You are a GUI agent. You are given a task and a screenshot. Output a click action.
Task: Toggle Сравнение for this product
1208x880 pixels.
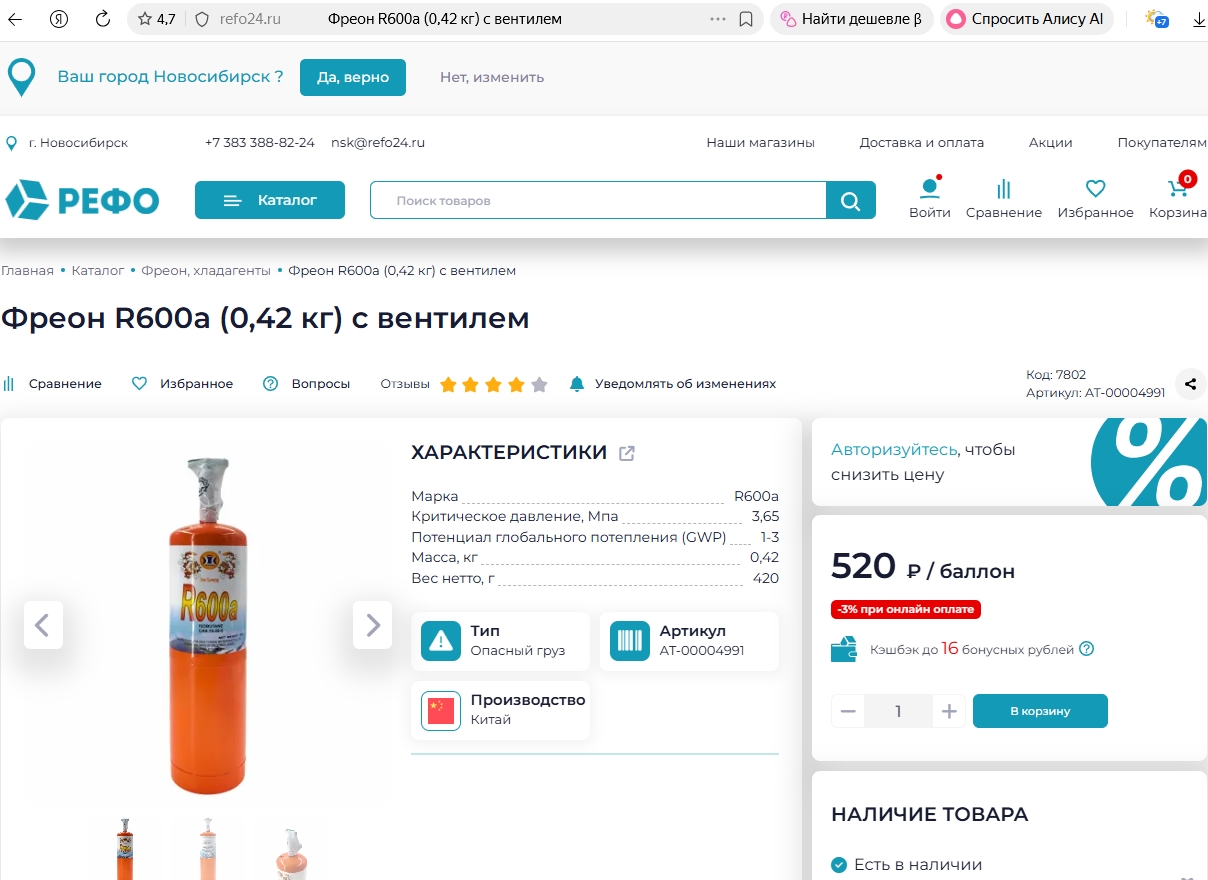tap(52, 384)
